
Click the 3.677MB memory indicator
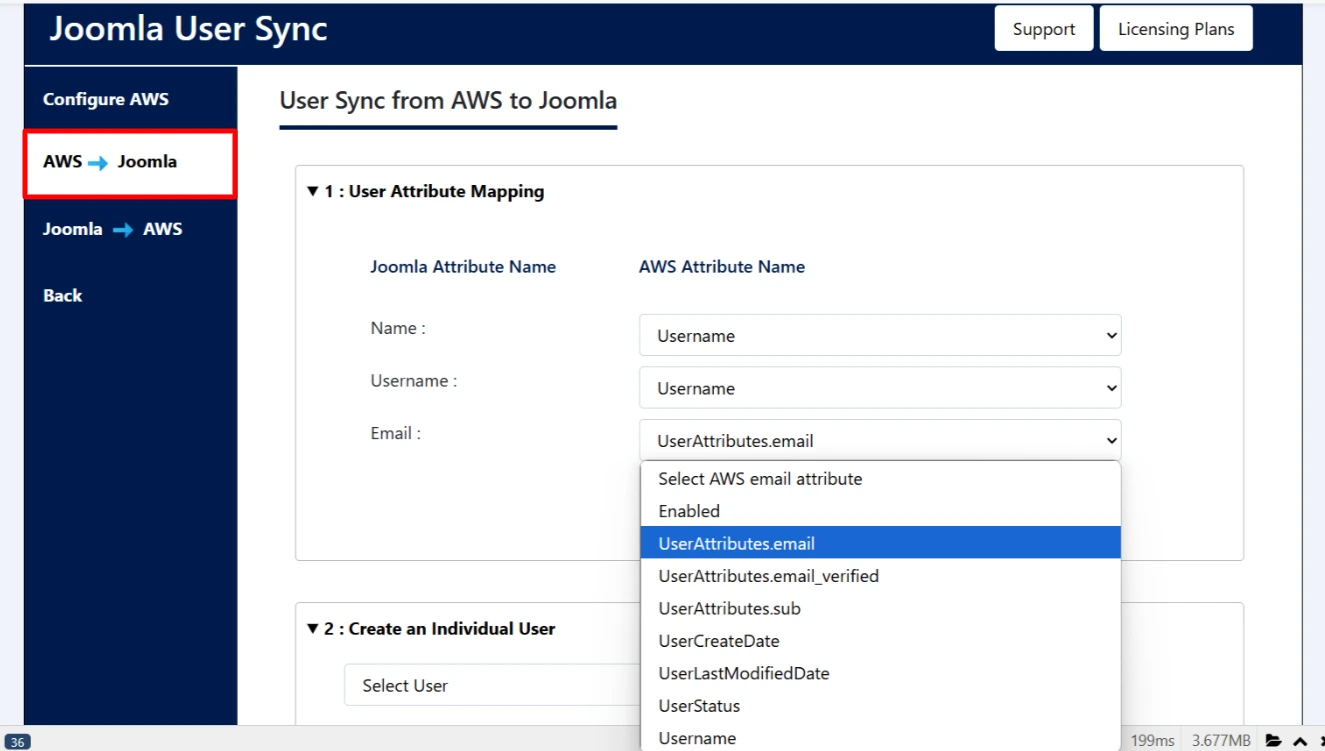click(1221, 740)
